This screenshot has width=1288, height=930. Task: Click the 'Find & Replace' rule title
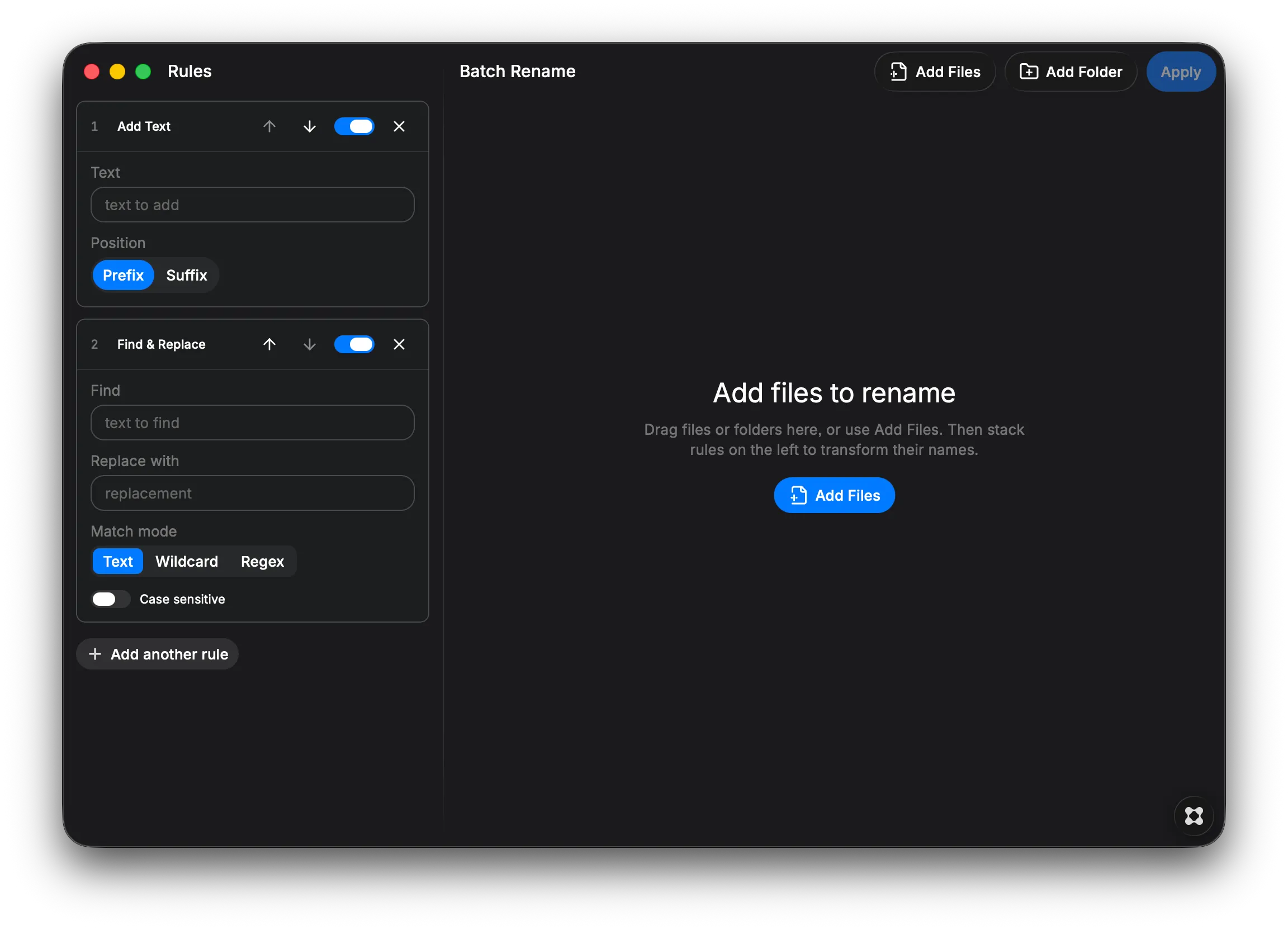[x=162, y=344]
